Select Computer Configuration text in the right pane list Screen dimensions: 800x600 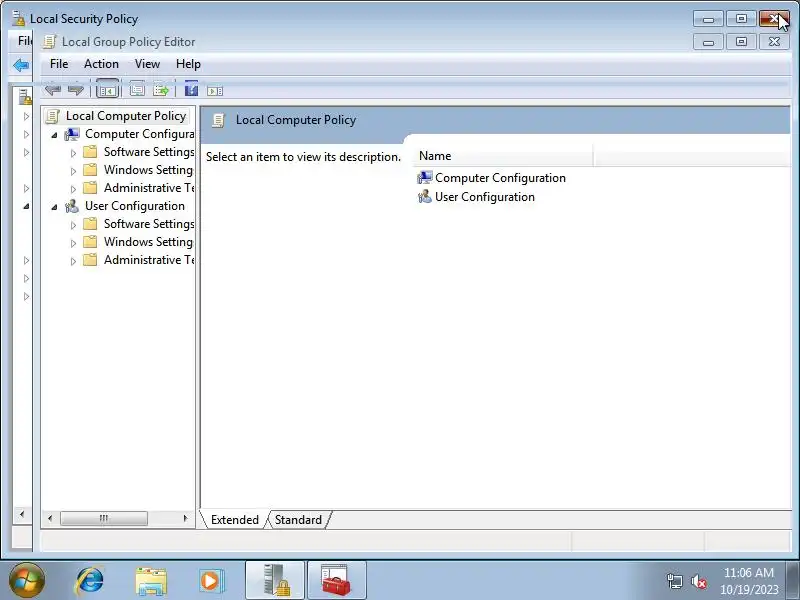pos(500,178)
